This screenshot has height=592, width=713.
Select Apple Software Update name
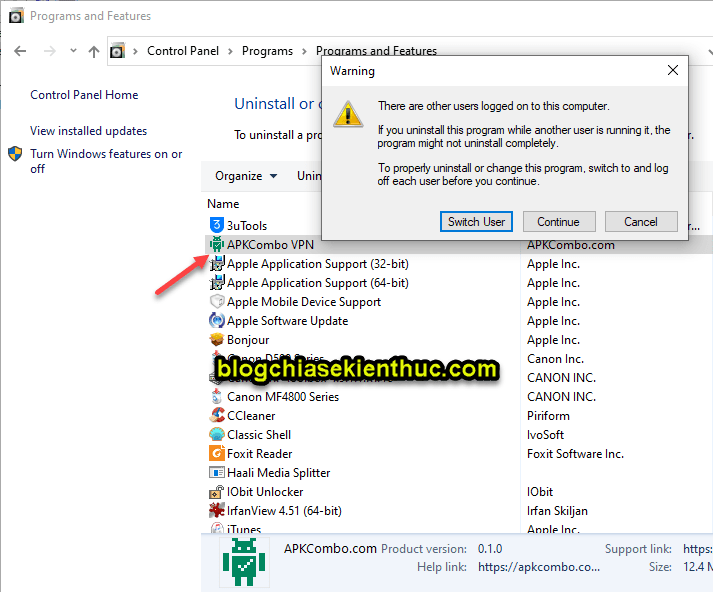coord(287,321)
